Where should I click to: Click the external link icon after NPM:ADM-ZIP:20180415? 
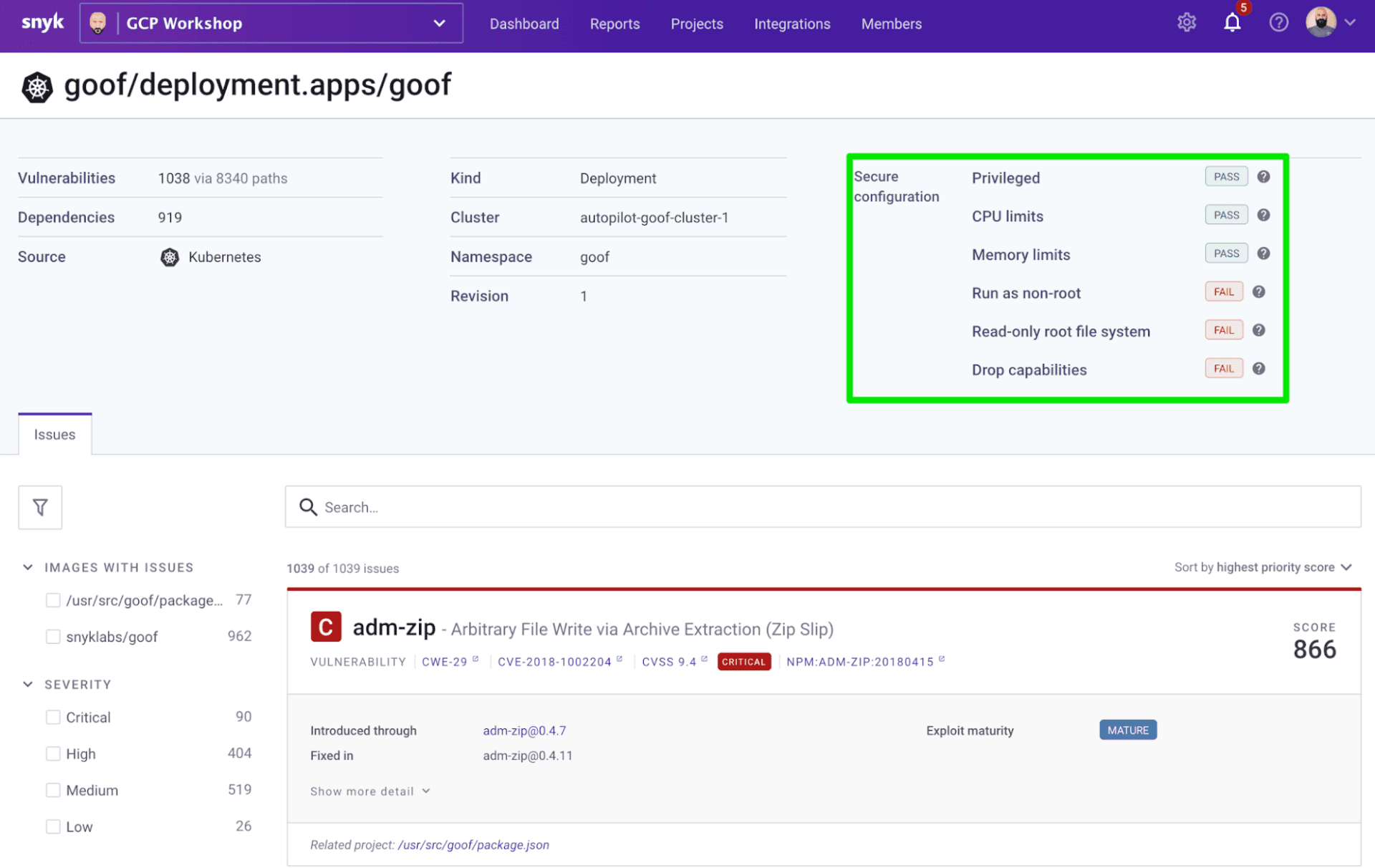click(942, 659)
